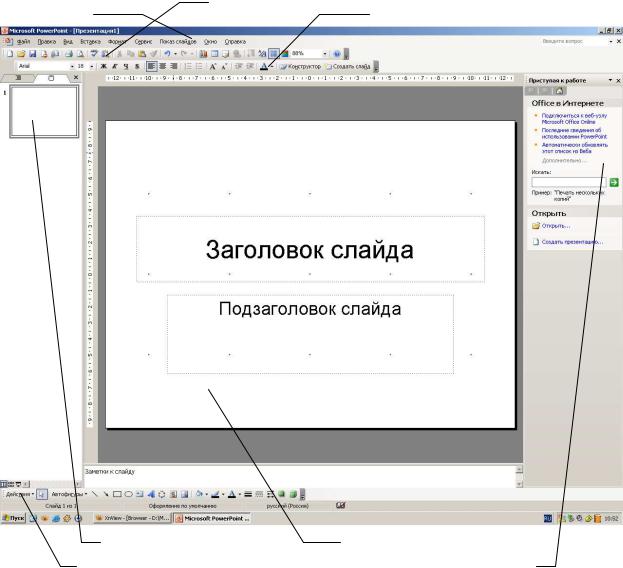The width and height of the screenshot is (623, 568).
Task: Click the Заметки к слайду notes area
Action: click(x=300, y=475)
